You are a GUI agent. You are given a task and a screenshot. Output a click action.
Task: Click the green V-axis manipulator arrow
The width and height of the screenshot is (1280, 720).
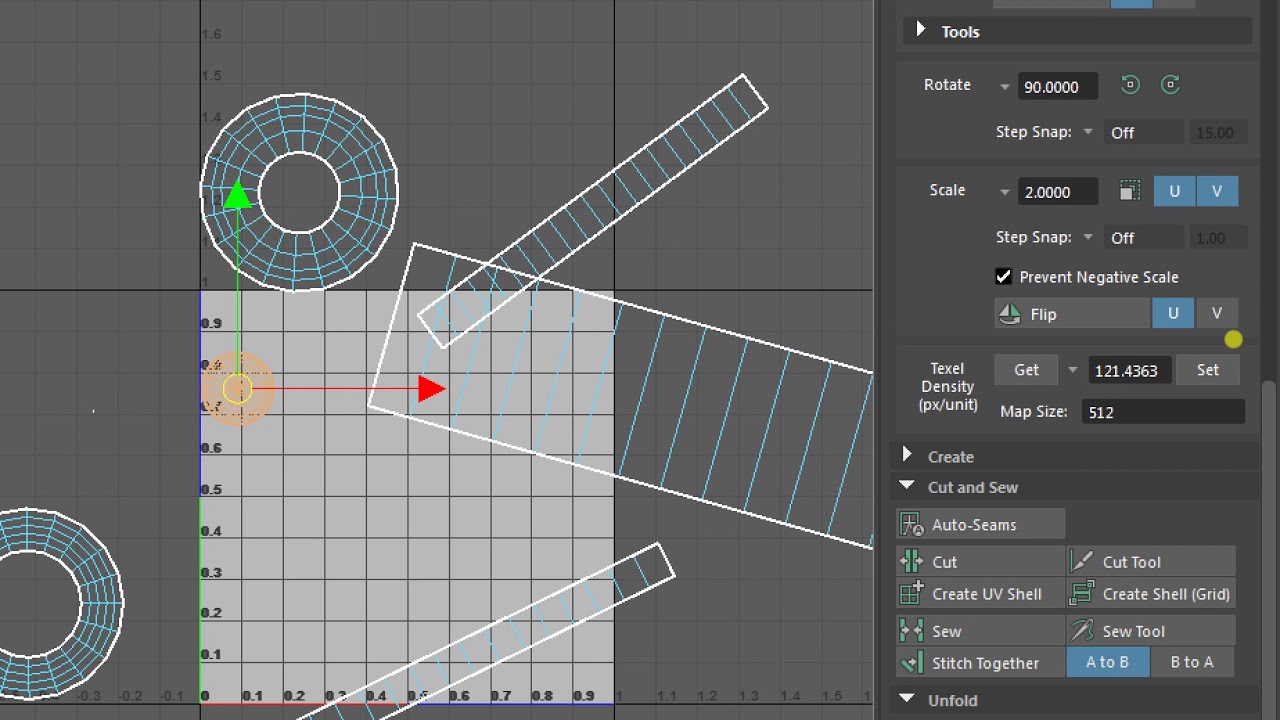point(237,194)
